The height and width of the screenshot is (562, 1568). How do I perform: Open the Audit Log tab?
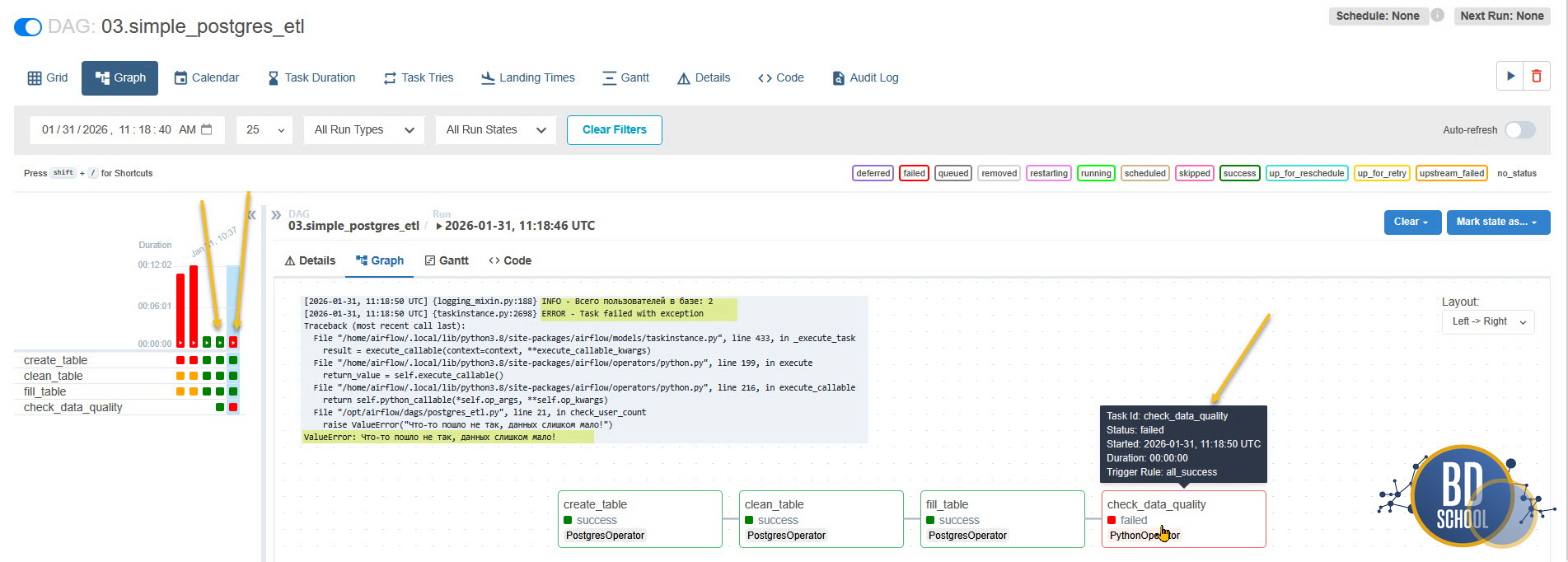(865, 77)
